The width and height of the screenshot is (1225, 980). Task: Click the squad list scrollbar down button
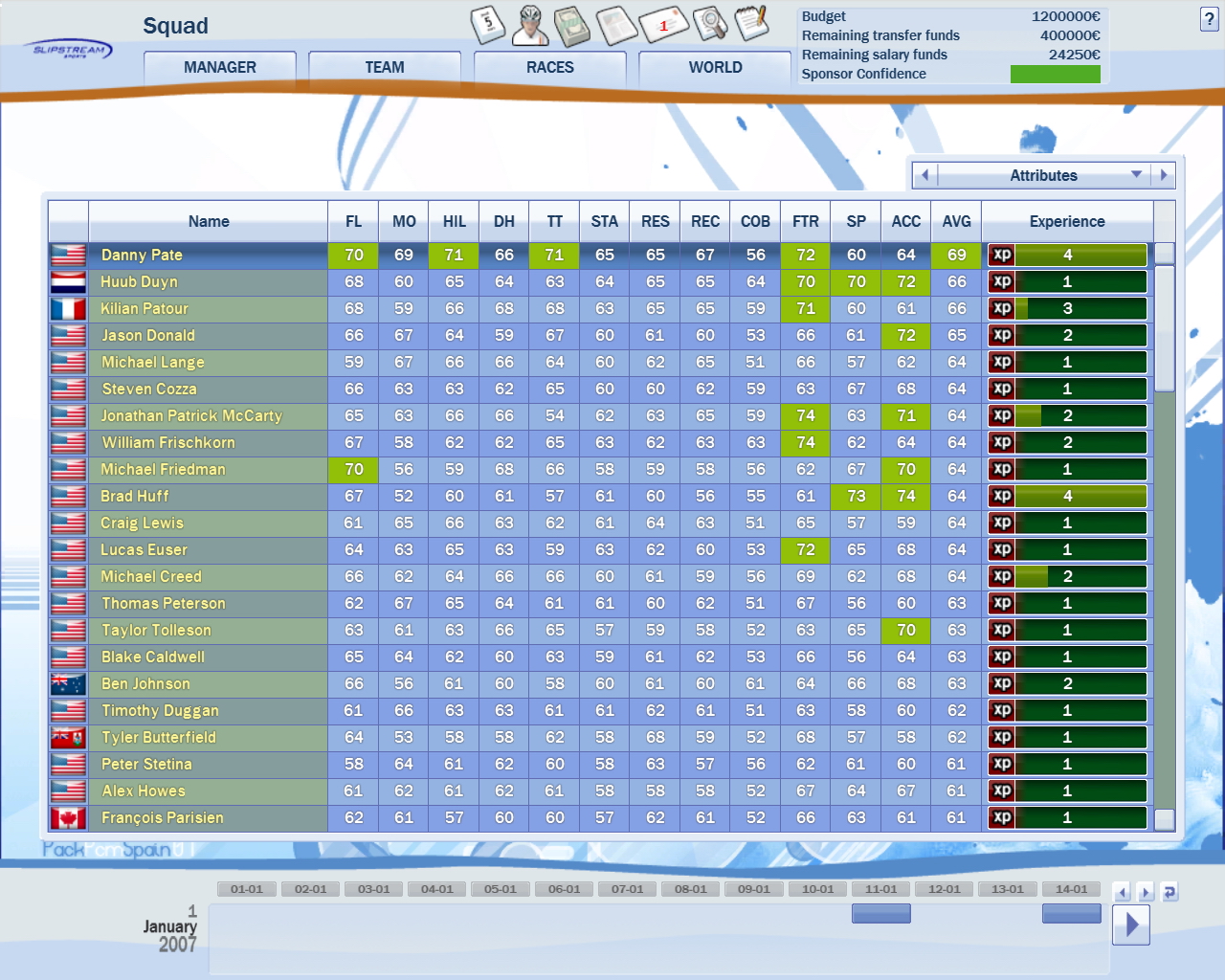1164,819
